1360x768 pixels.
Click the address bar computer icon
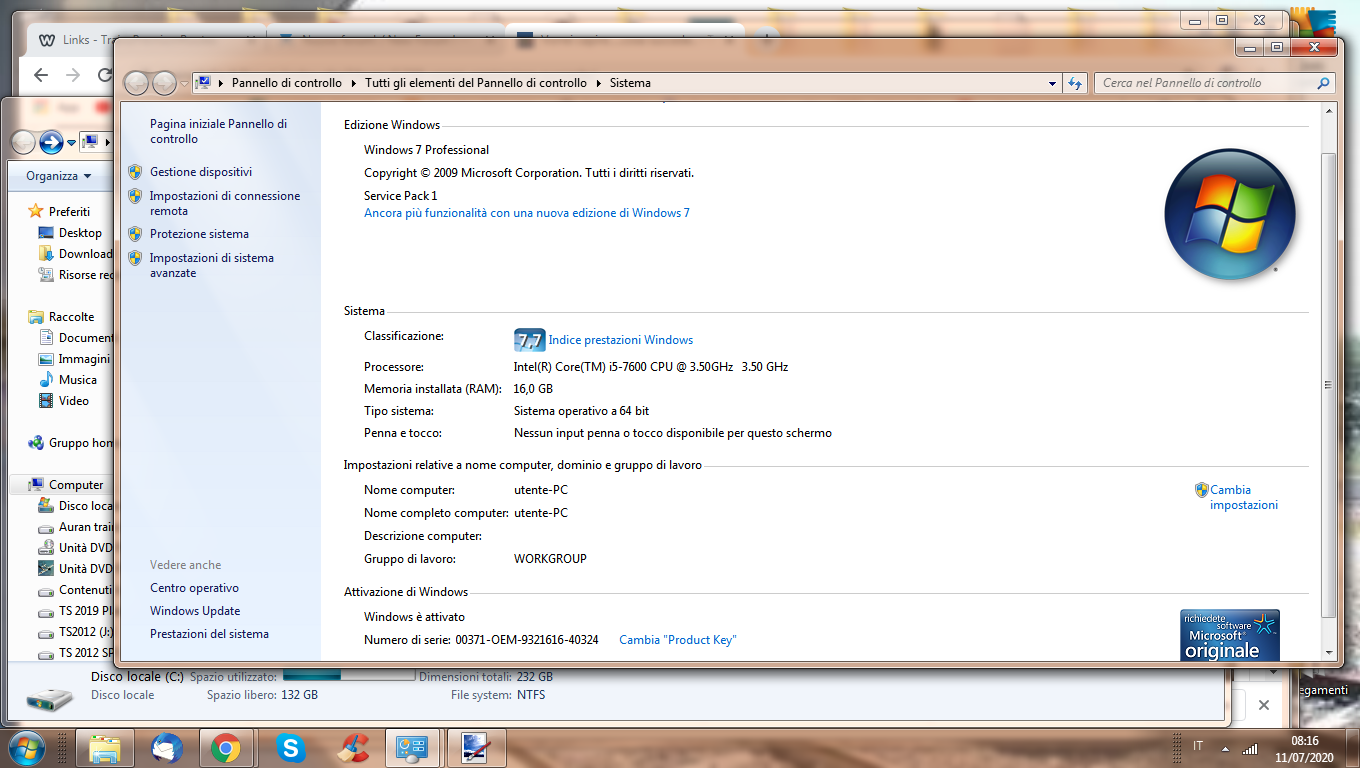point(203,83)
